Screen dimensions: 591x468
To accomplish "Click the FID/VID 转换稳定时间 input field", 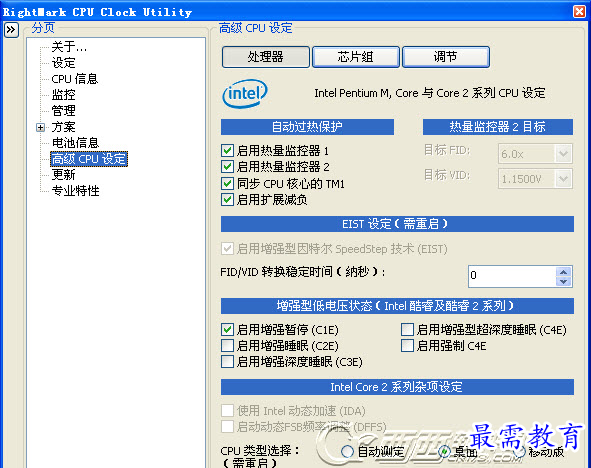I will coord(512,276).
